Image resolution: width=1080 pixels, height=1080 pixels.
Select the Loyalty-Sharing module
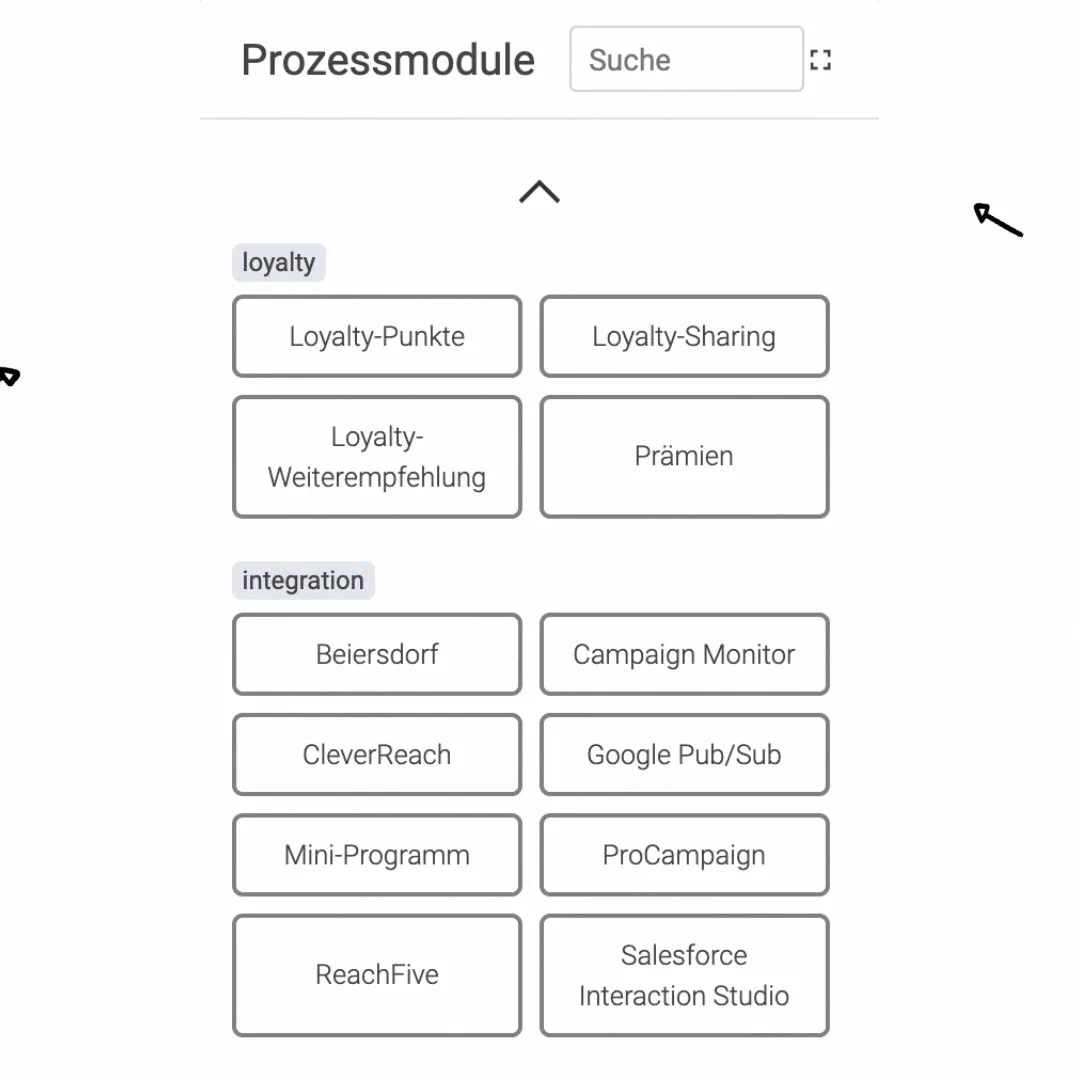coord(684,336)
